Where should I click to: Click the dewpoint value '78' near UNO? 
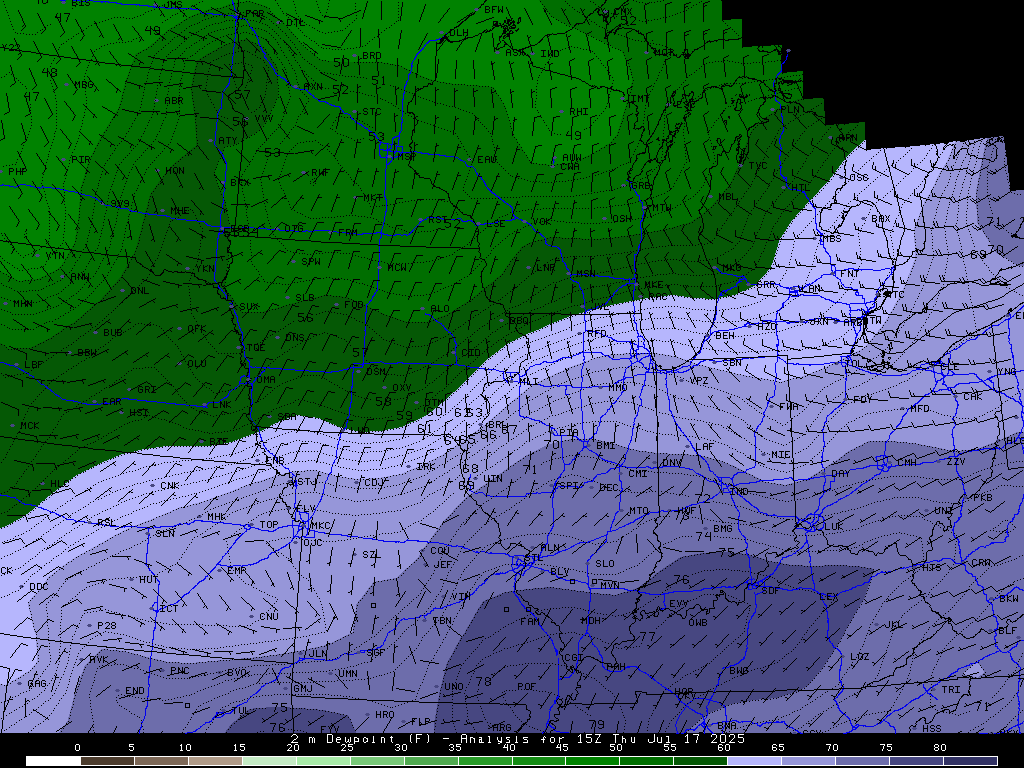[x=483, y=681]
